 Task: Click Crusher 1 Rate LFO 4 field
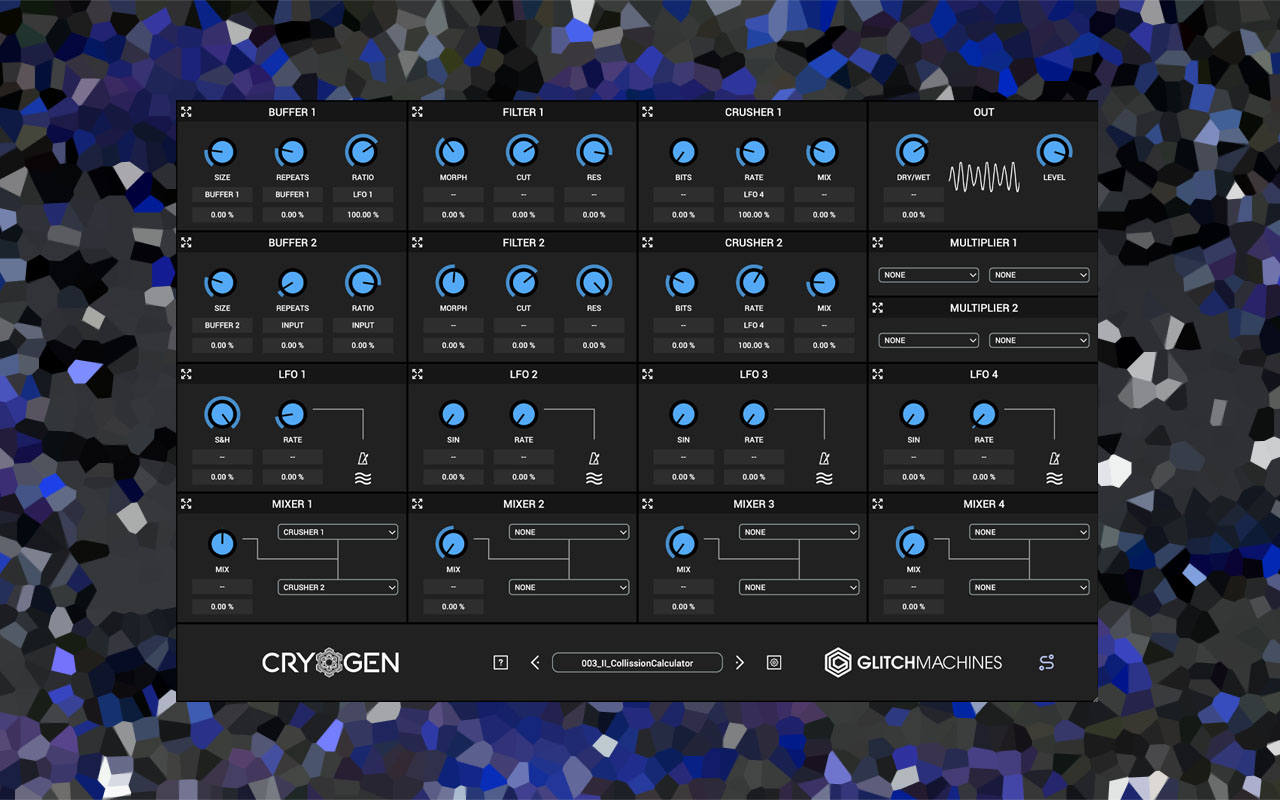click(754, 195)
